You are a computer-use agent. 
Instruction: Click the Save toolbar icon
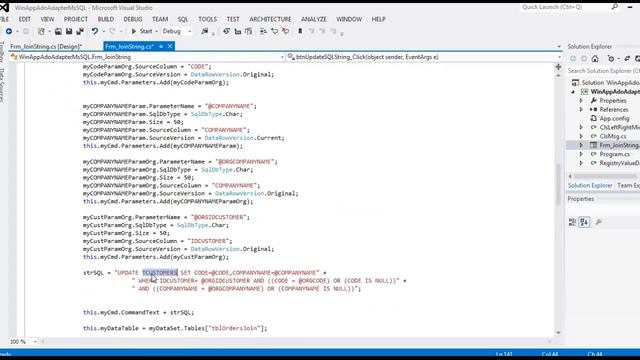point(69,31)
